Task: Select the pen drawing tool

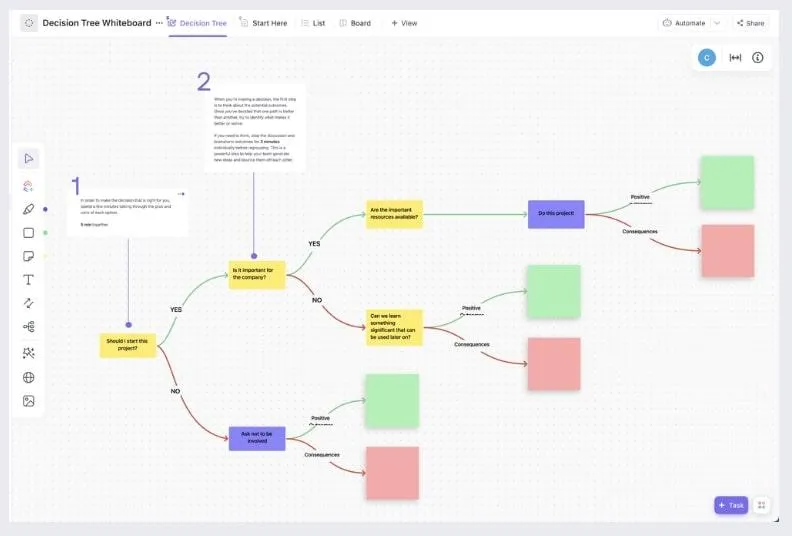Action: pos(29,209)
